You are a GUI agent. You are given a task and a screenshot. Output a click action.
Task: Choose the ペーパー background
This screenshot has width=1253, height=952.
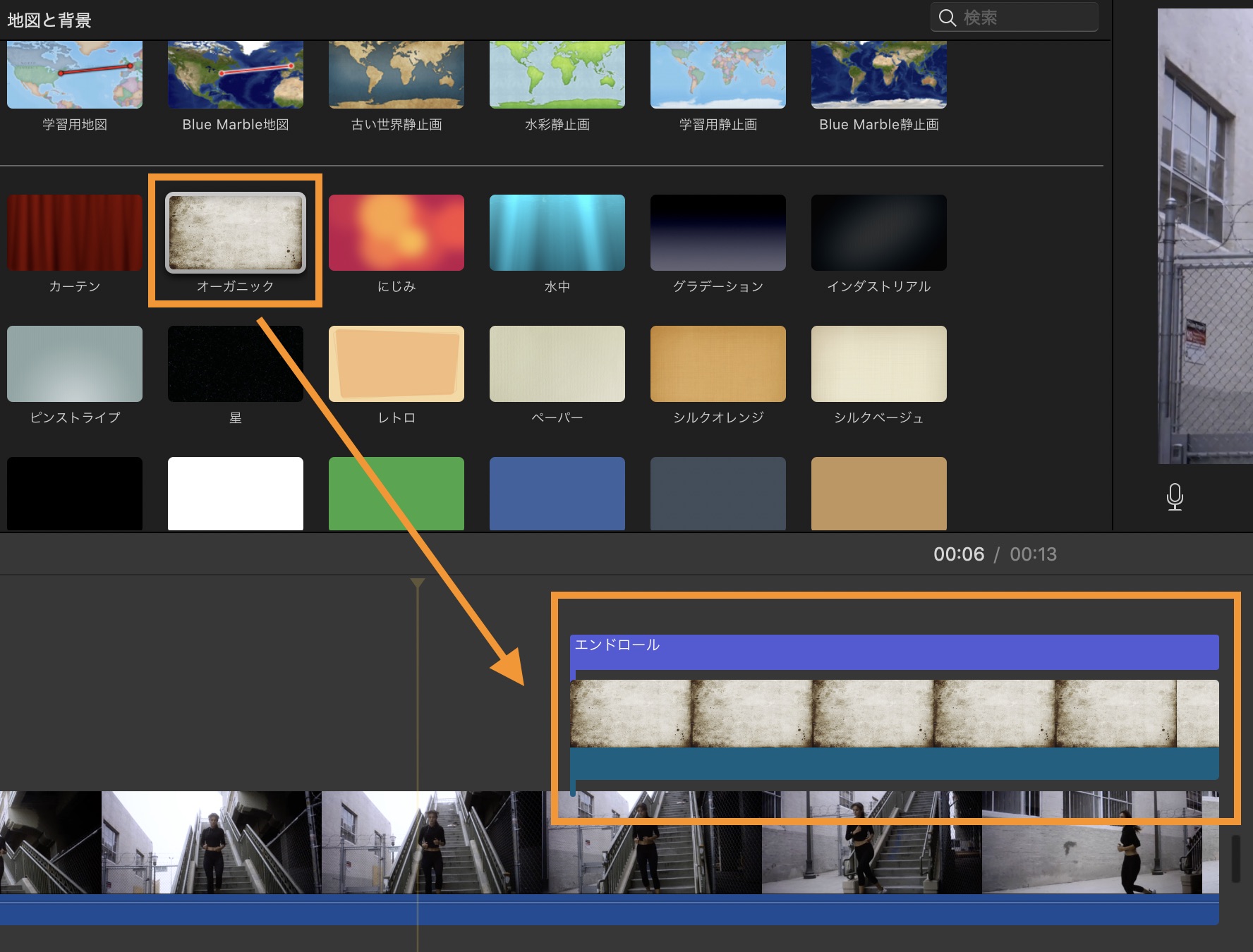coord(557,364)
